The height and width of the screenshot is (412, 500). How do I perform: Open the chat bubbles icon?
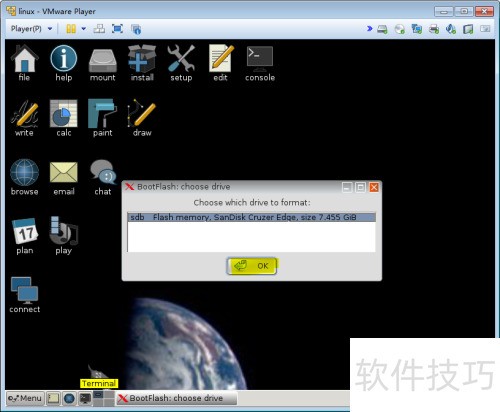(103, 177)
